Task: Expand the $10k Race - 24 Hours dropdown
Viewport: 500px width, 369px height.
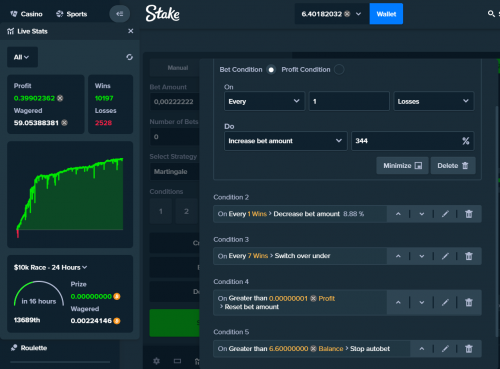Action: (x=50, y=267)
